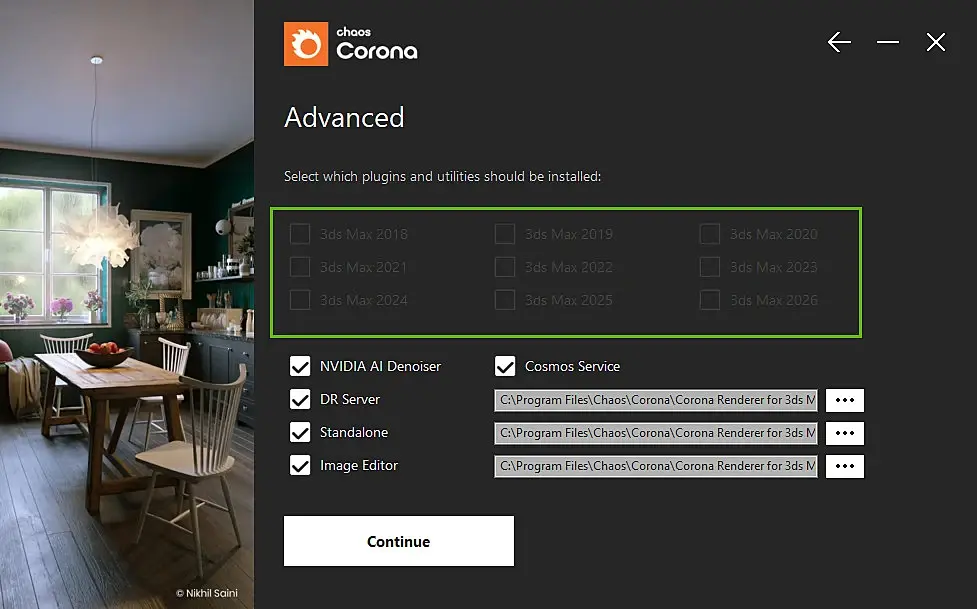Enable the 3ds Max 2022 plugin checkbox

click(x=505, y=267)
